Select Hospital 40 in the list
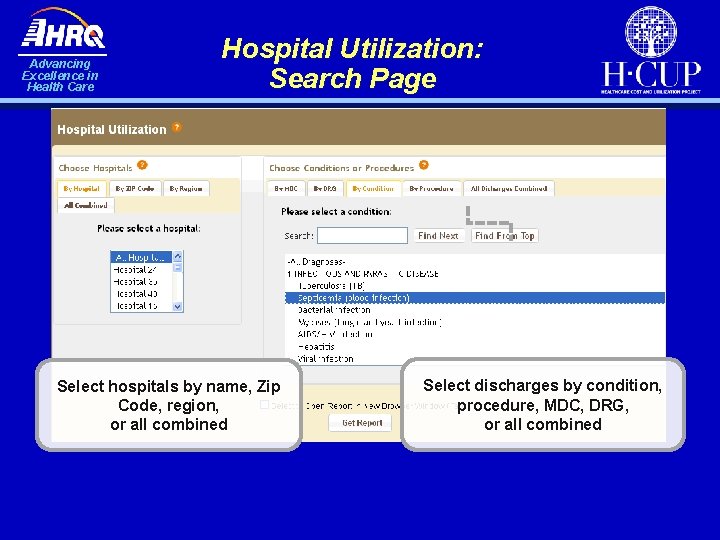The height and width of the screenshot is (540, 720). point(141,293)
